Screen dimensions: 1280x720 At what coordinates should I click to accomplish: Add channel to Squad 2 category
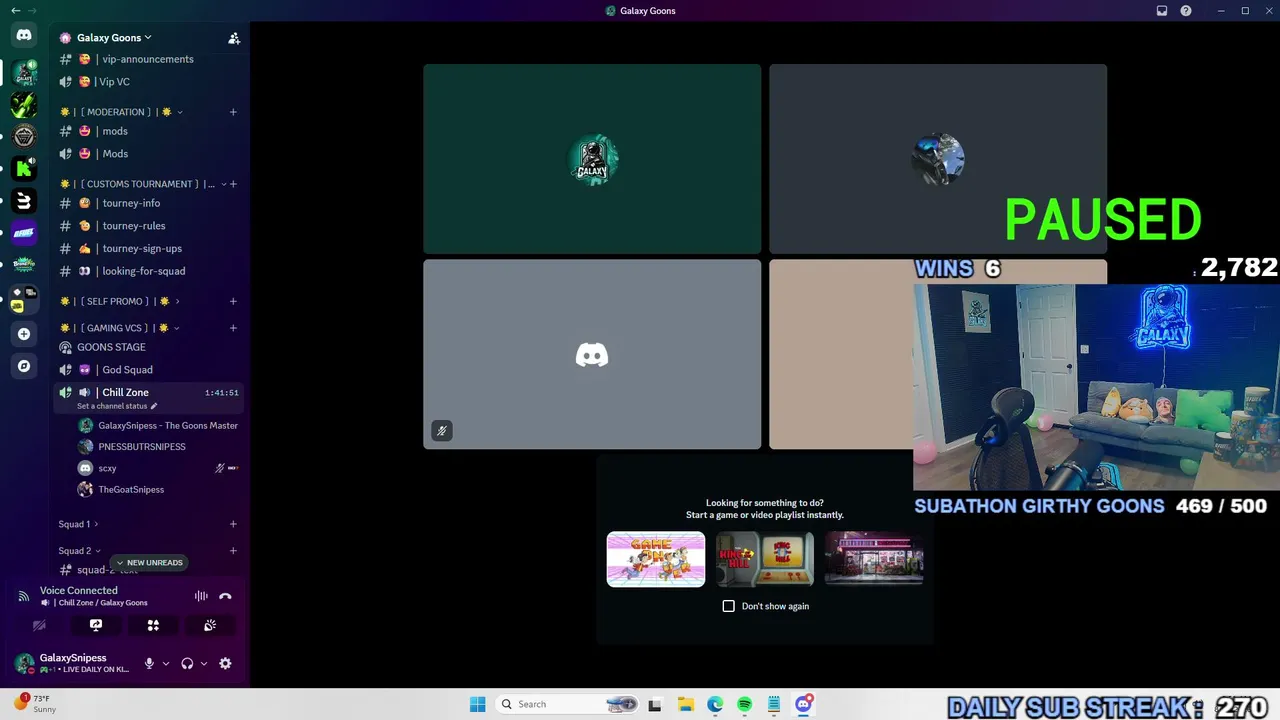coord(233,551)
